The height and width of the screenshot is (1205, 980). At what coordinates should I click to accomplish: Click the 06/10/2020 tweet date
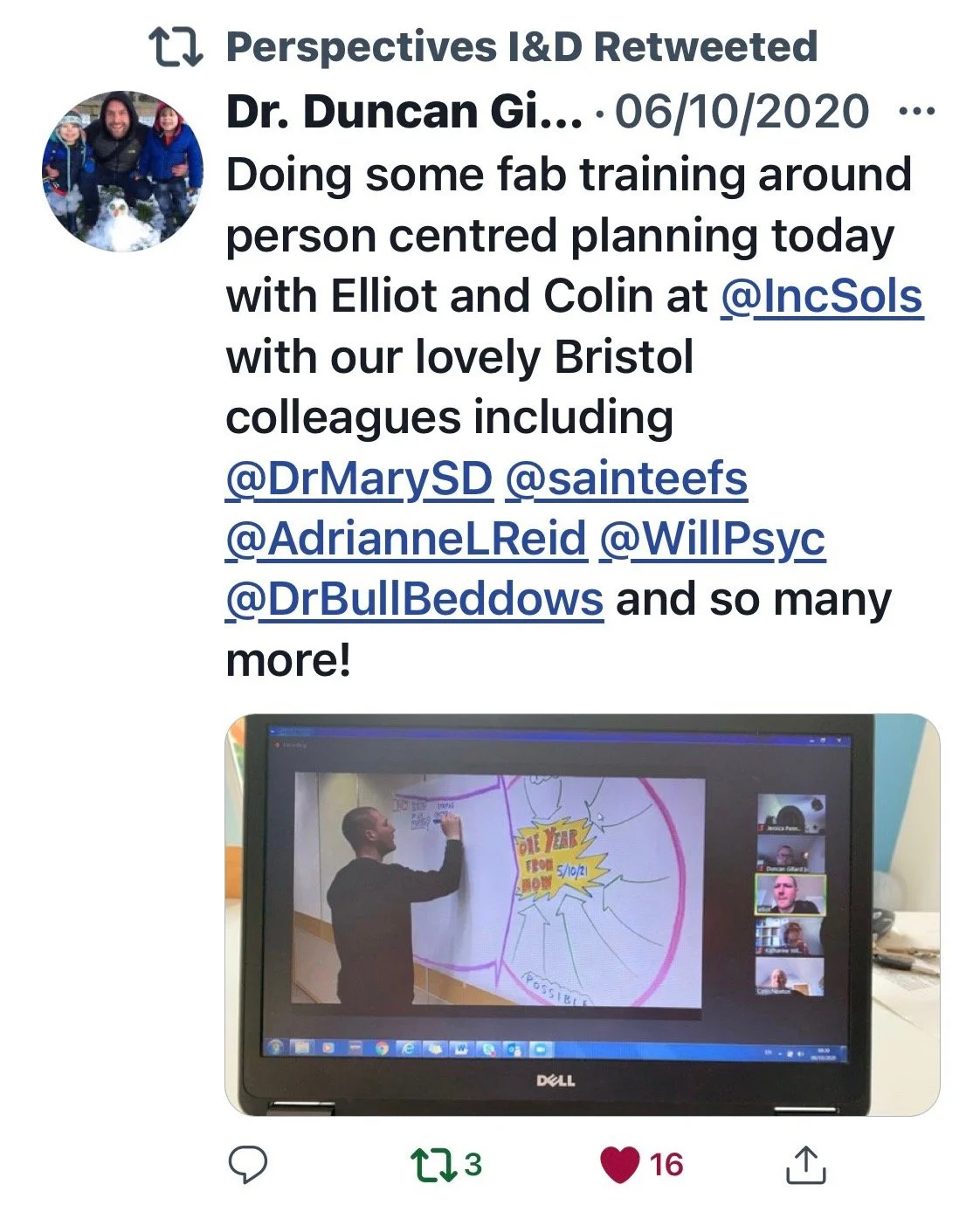tap(742, 112)
